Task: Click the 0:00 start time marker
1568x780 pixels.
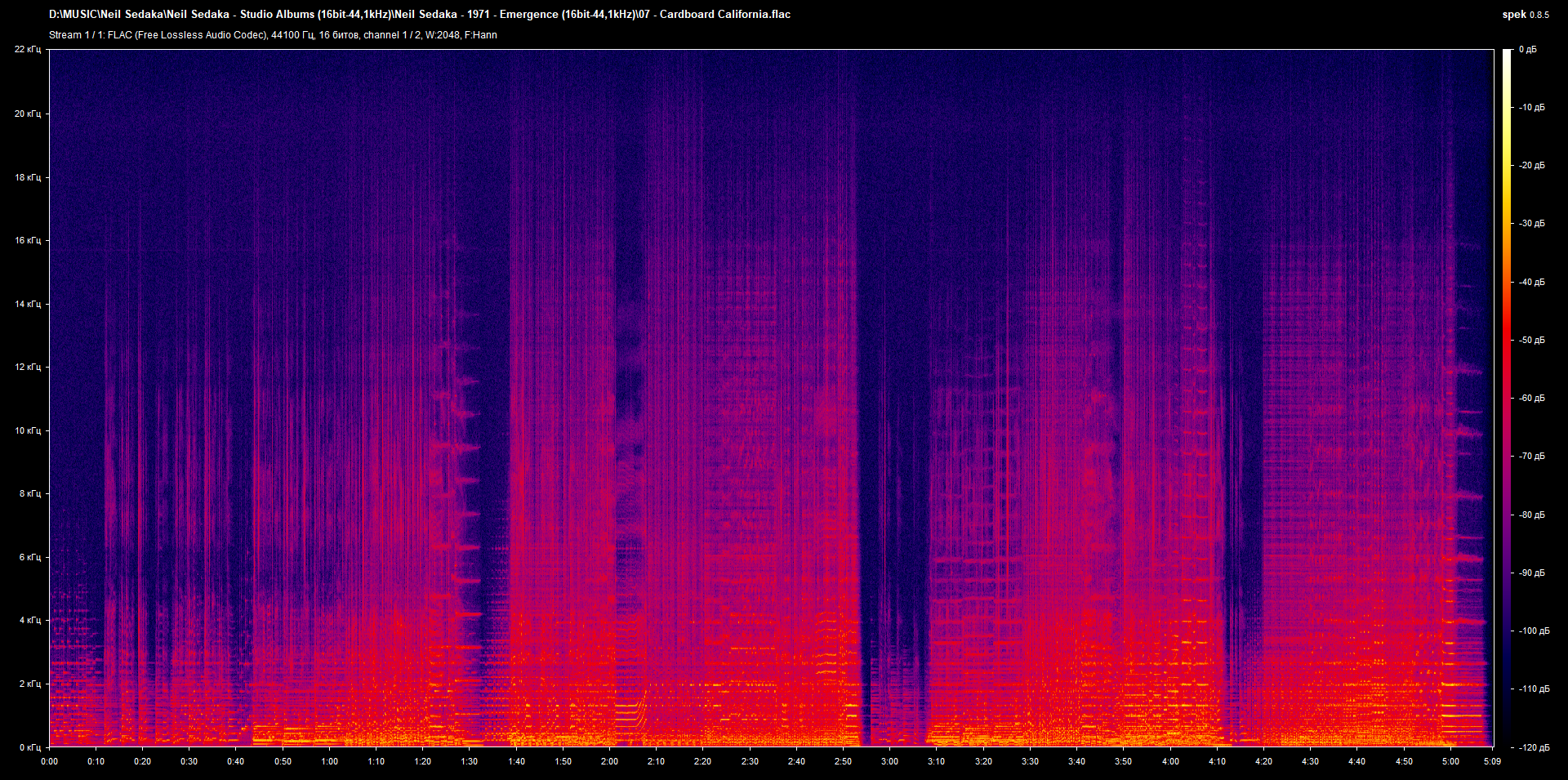Action: [49, 761]
